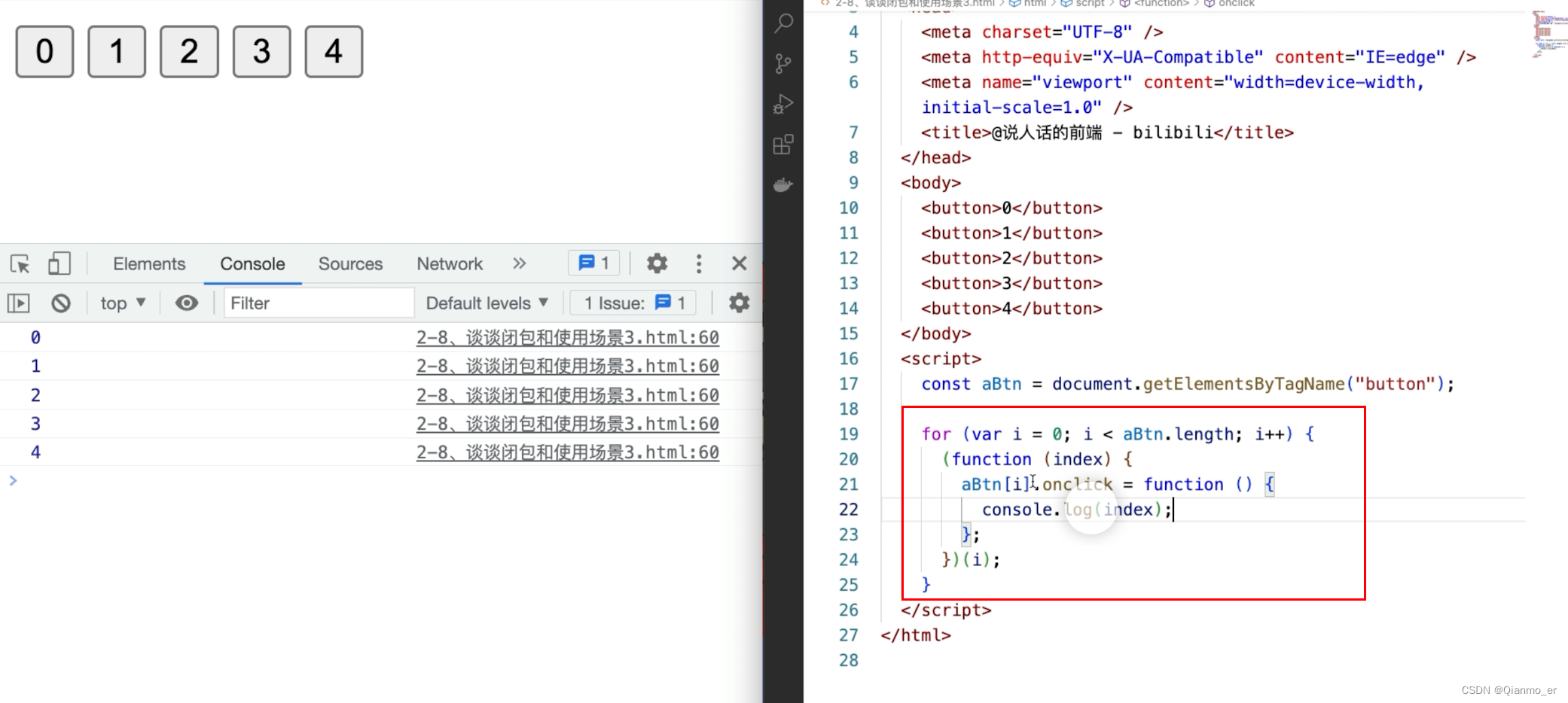Switch to the Elements tab
This screenshot has width=1568, height=703.
(x=149, y=263)
